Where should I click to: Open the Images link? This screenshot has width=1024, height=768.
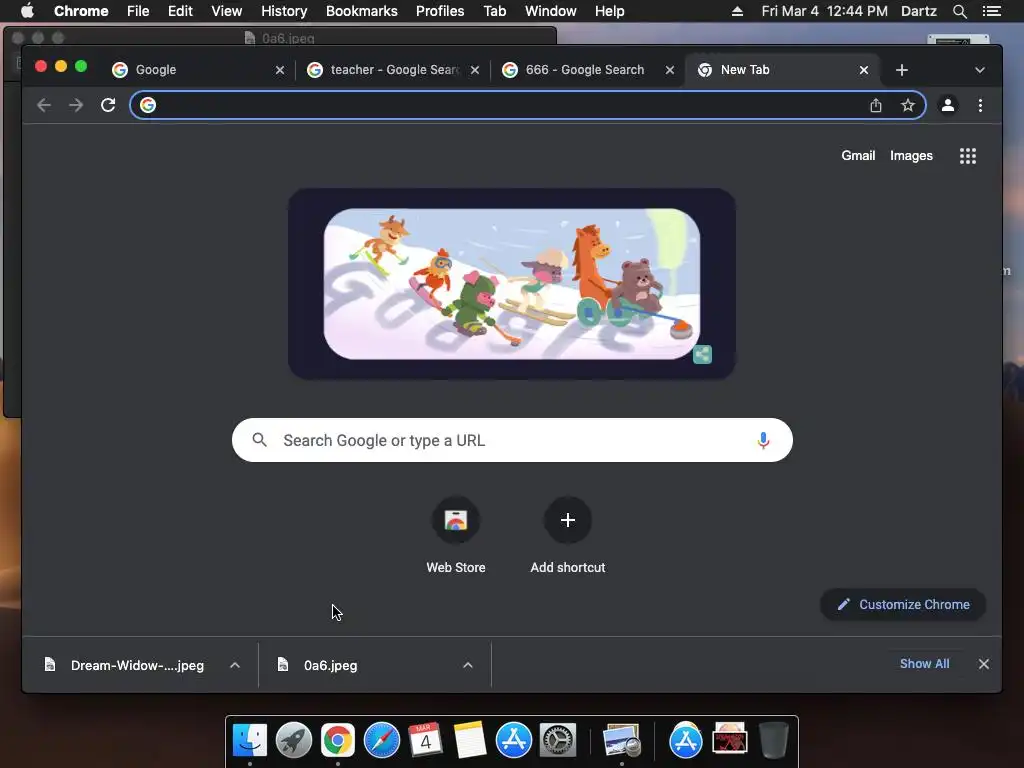pos(911,155)
